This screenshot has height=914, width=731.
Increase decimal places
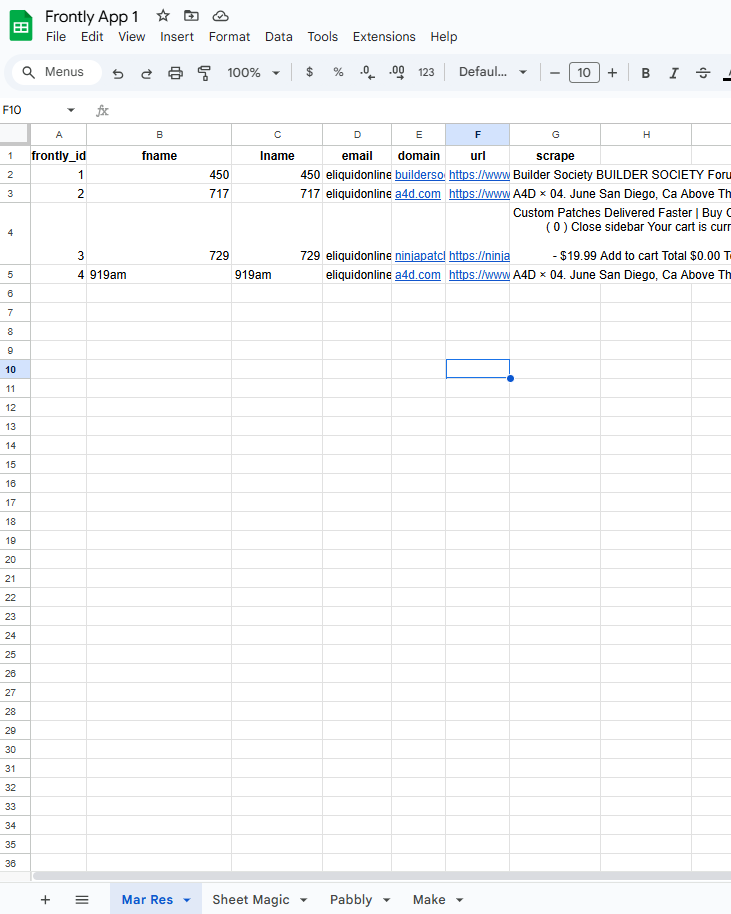pos(397,72)
